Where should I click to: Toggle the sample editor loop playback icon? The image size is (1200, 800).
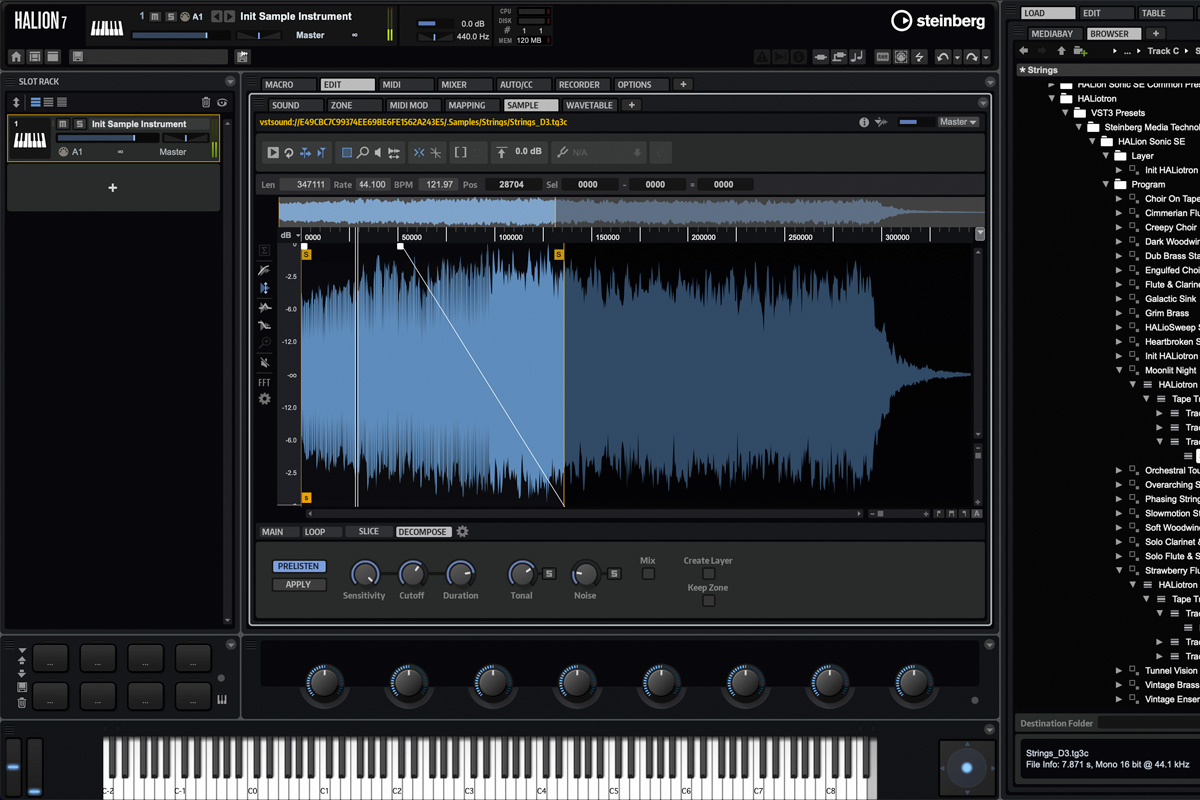pyautogui.click(x=289, y=153)
